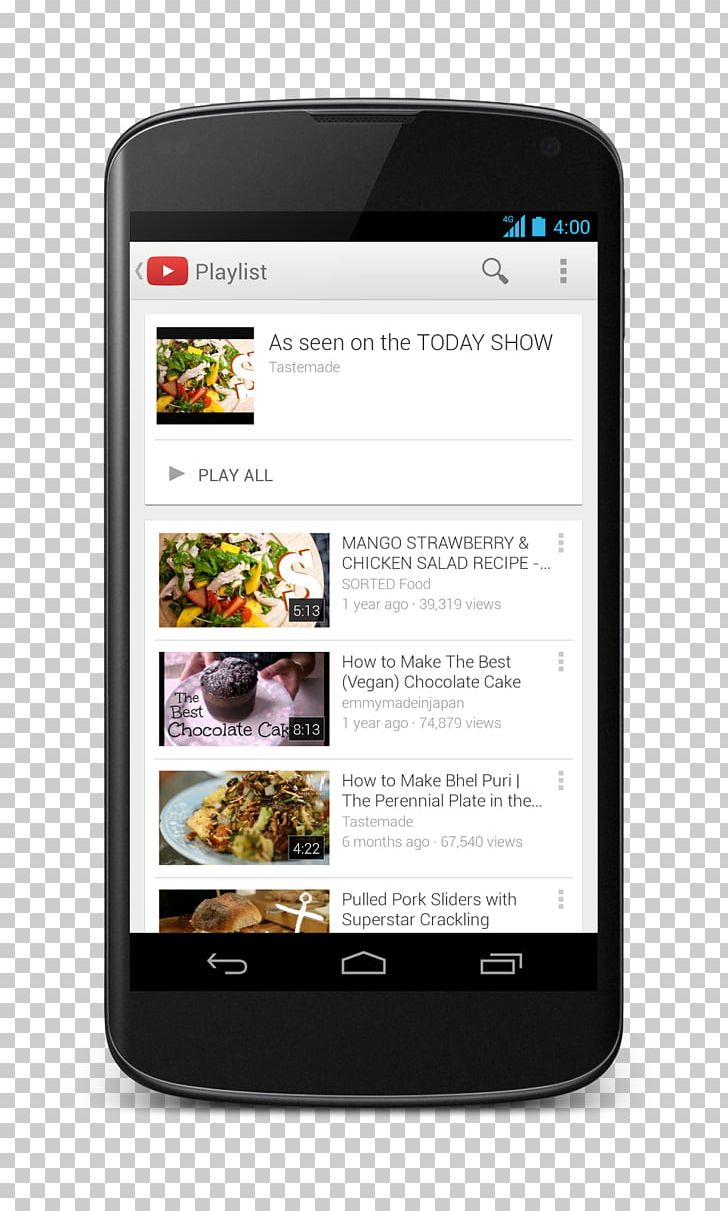Select 67,540 views text
The image size is (728, 1211).
[x=481, y=842]
